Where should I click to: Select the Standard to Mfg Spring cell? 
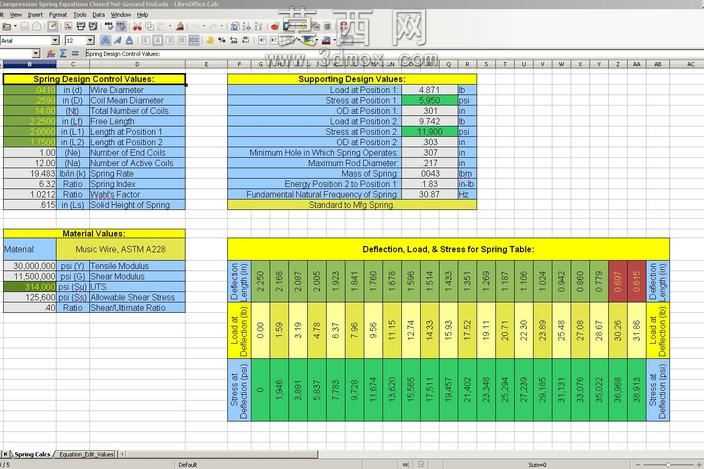(x=352, y=205)
